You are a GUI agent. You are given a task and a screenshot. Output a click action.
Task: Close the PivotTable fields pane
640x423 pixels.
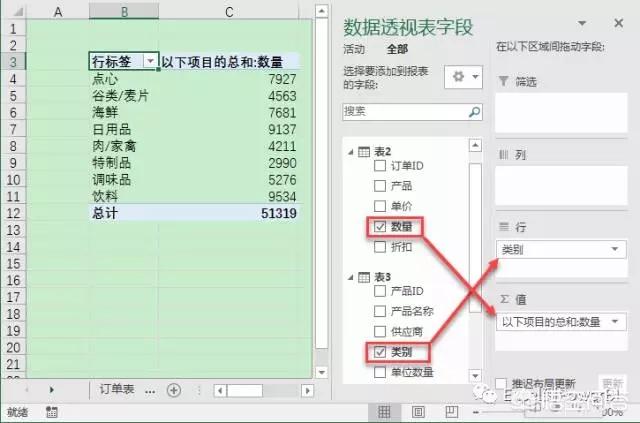click(x=619, y=23)
